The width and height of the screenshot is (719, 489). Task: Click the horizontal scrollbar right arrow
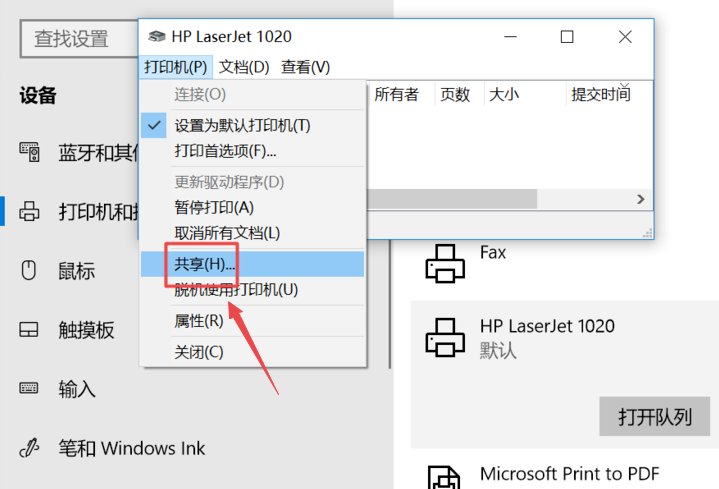[641, 199]
